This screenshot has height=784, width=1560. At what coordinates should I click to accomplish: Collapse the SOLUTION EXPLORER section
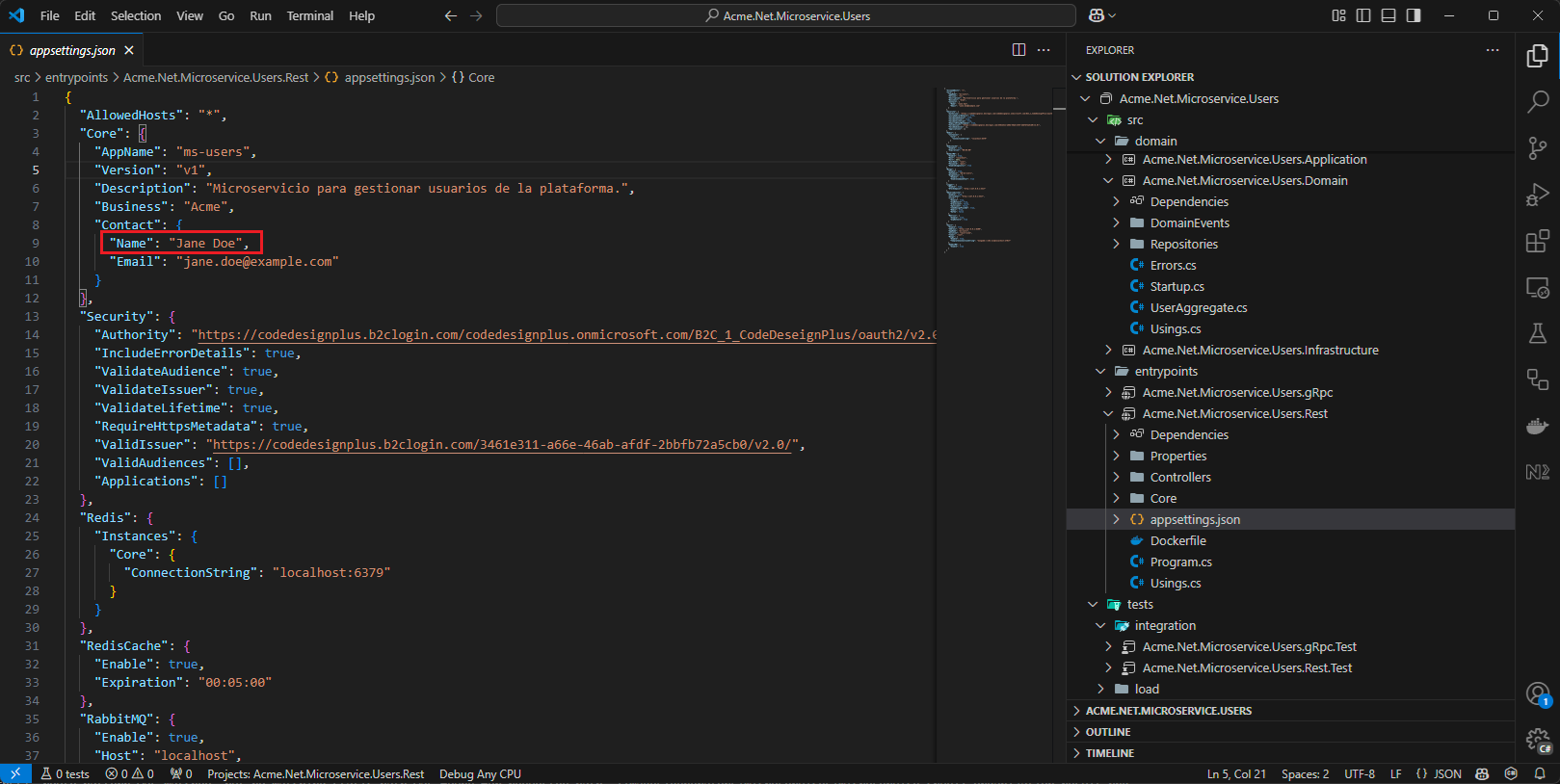point(1077,77)
